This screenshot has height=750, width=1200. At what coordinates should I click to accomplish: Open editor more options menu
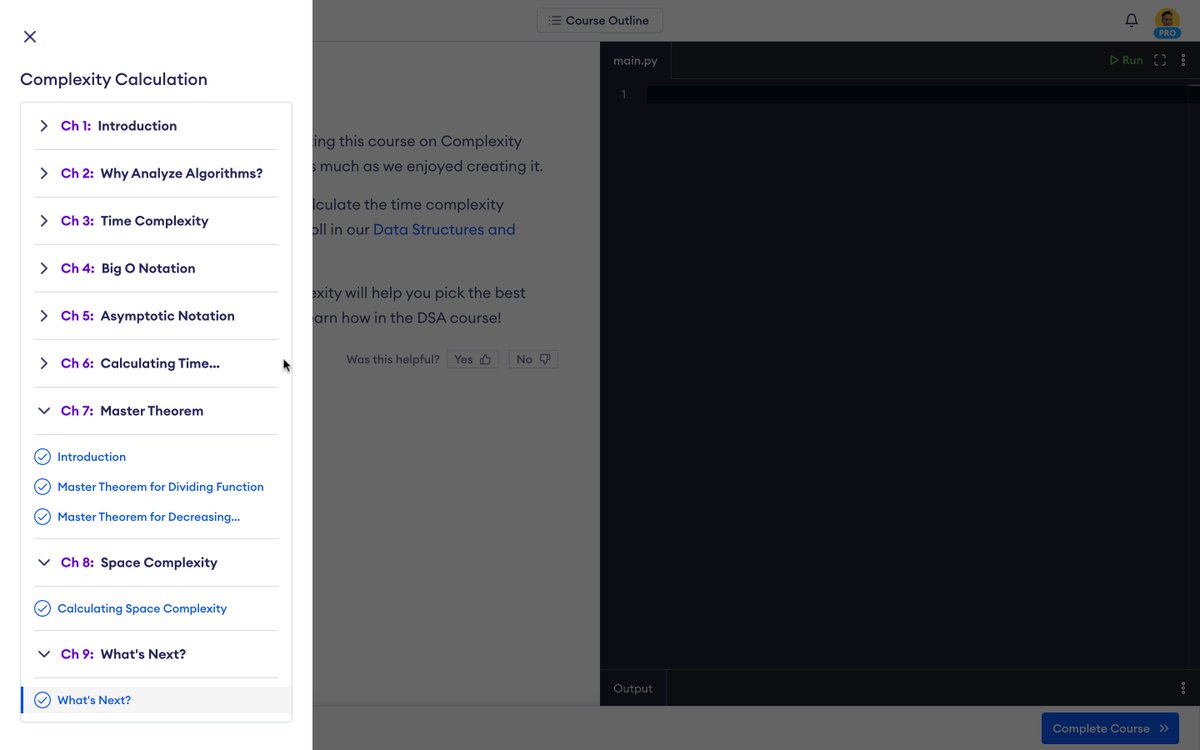pyautogui.click(x=1183, y=60)
